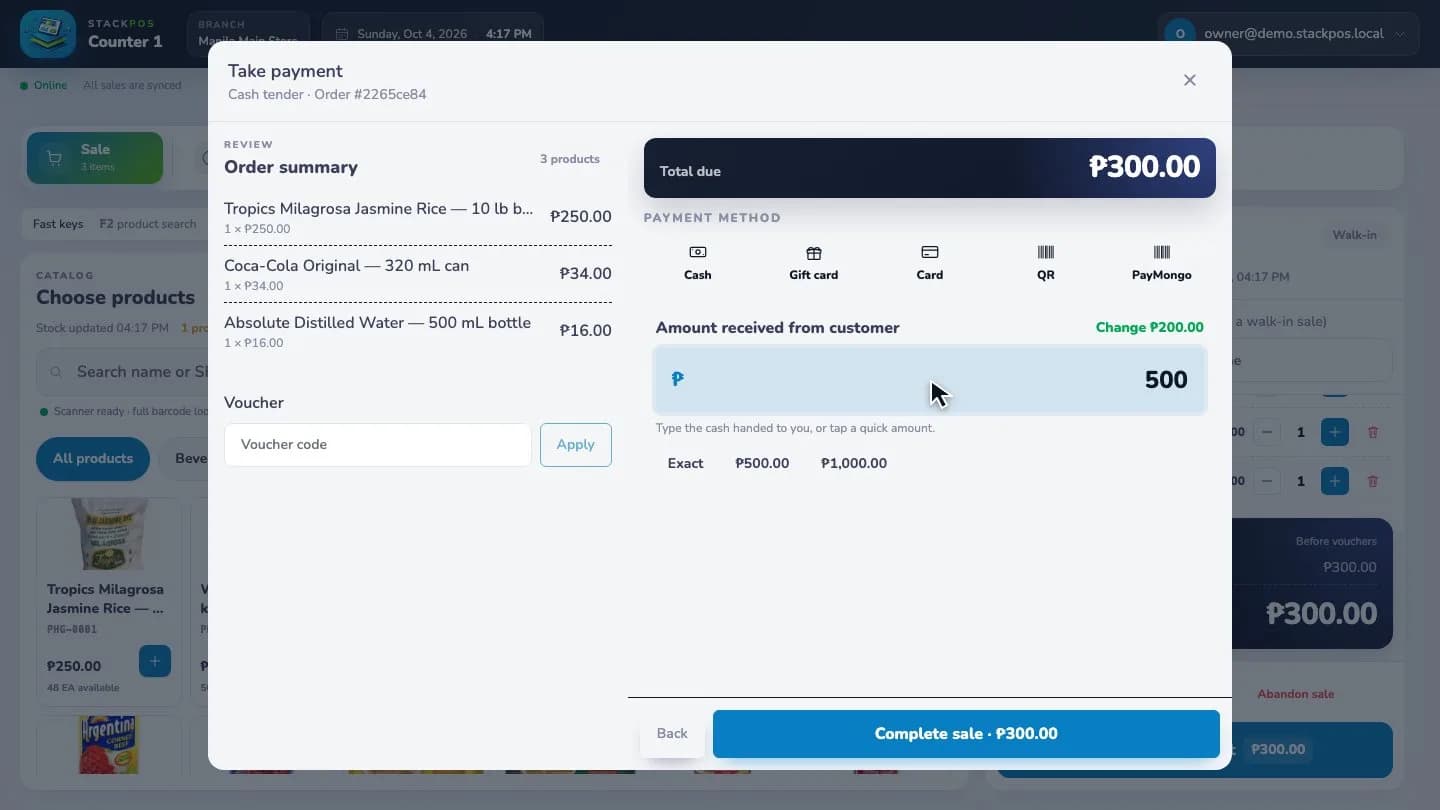Select All products category filter
This screenshot has height=810, width=1440.
click(93, 459)
